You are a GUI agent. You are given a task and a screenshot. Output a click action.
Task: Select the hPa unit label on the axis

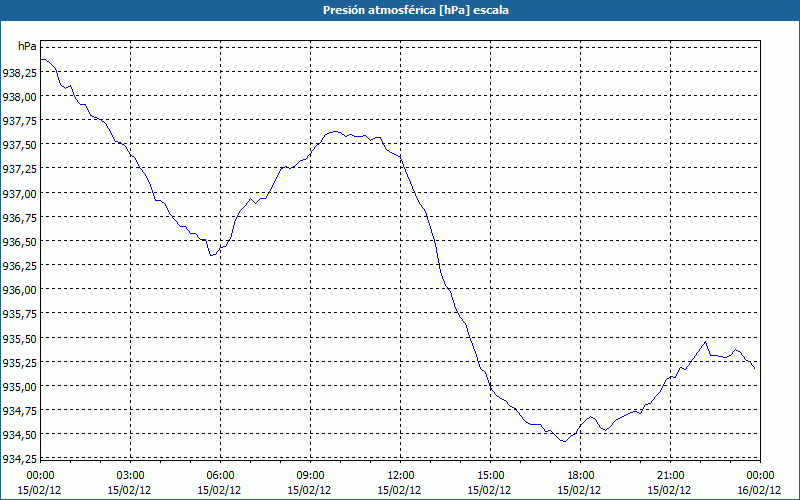[27, 46]
